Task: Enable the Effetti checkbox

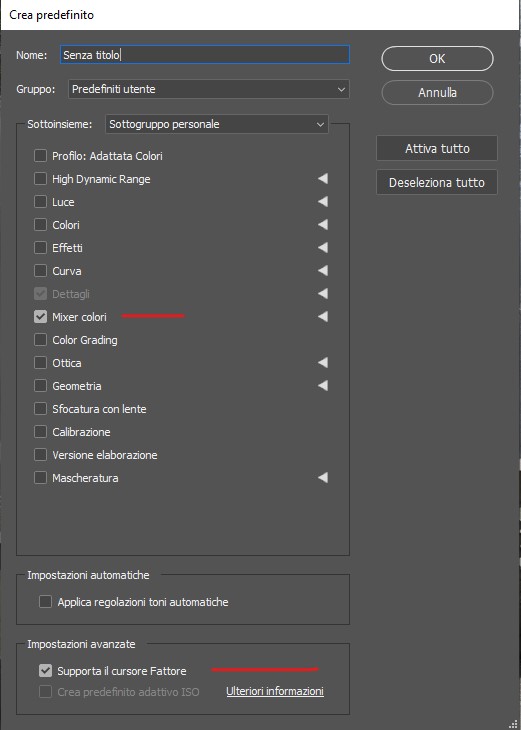Action: [41, 247]
